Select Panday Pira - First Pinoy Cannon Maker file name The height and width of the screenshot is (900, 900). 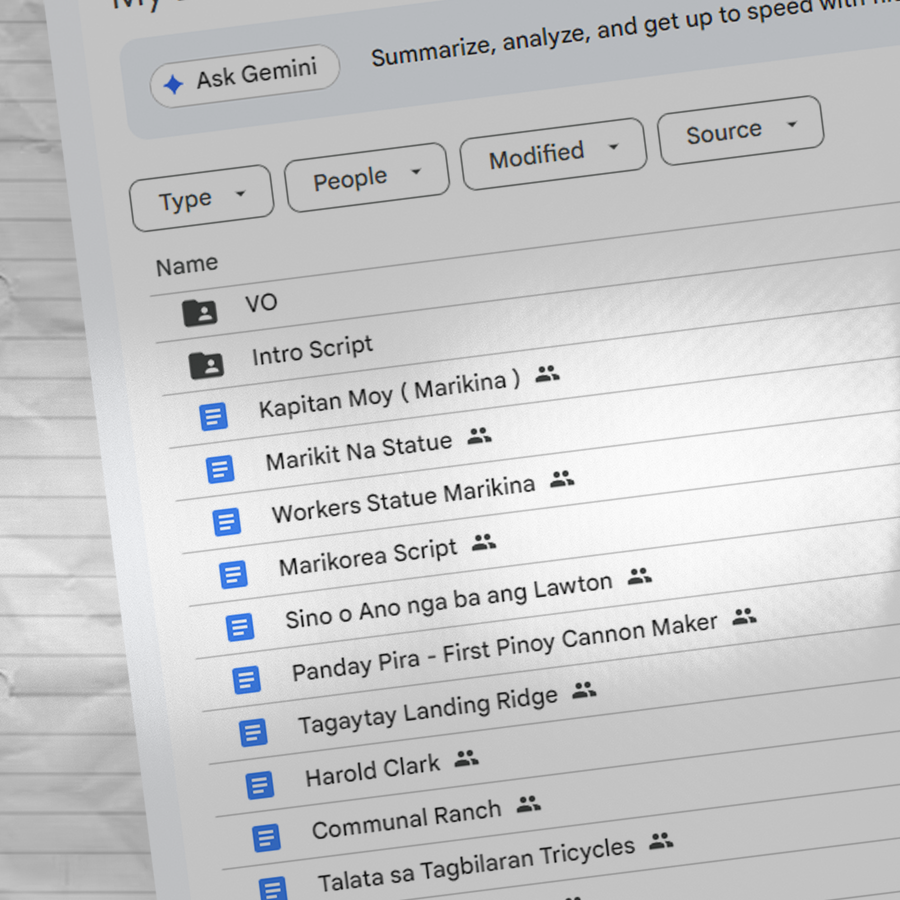(505, 647)
